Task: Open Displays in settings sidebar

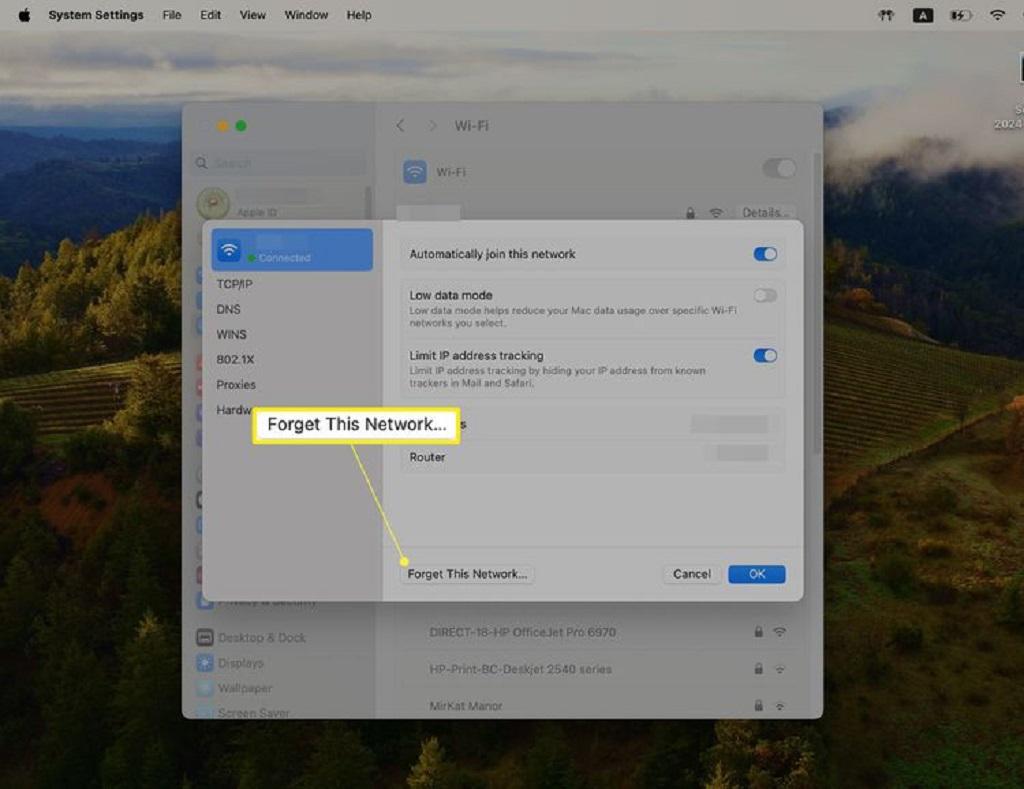Action: pos(231,662)
